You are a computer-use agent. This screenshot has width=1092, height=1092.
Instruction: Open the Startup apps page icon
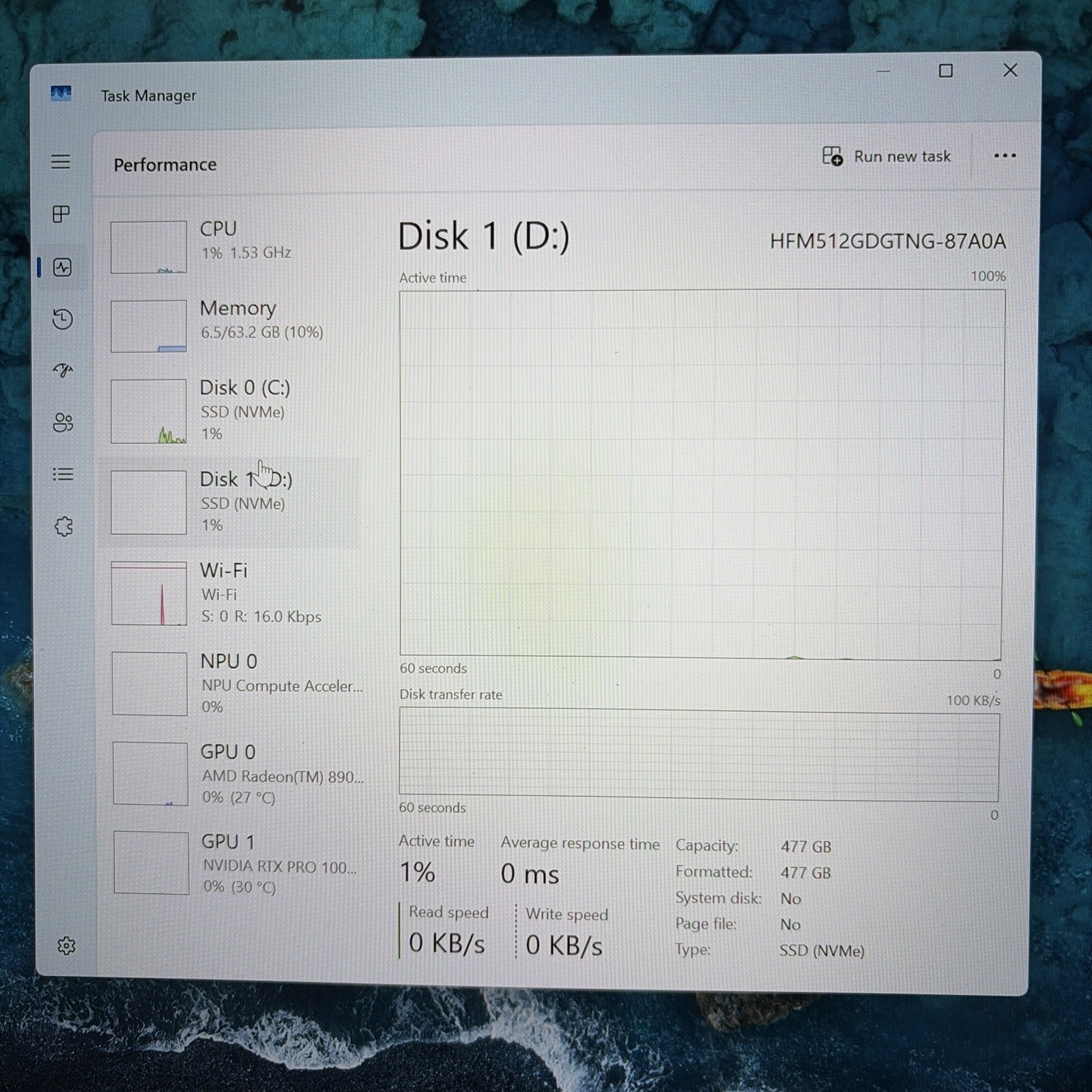pyautogui.click(x=63, y=371)
